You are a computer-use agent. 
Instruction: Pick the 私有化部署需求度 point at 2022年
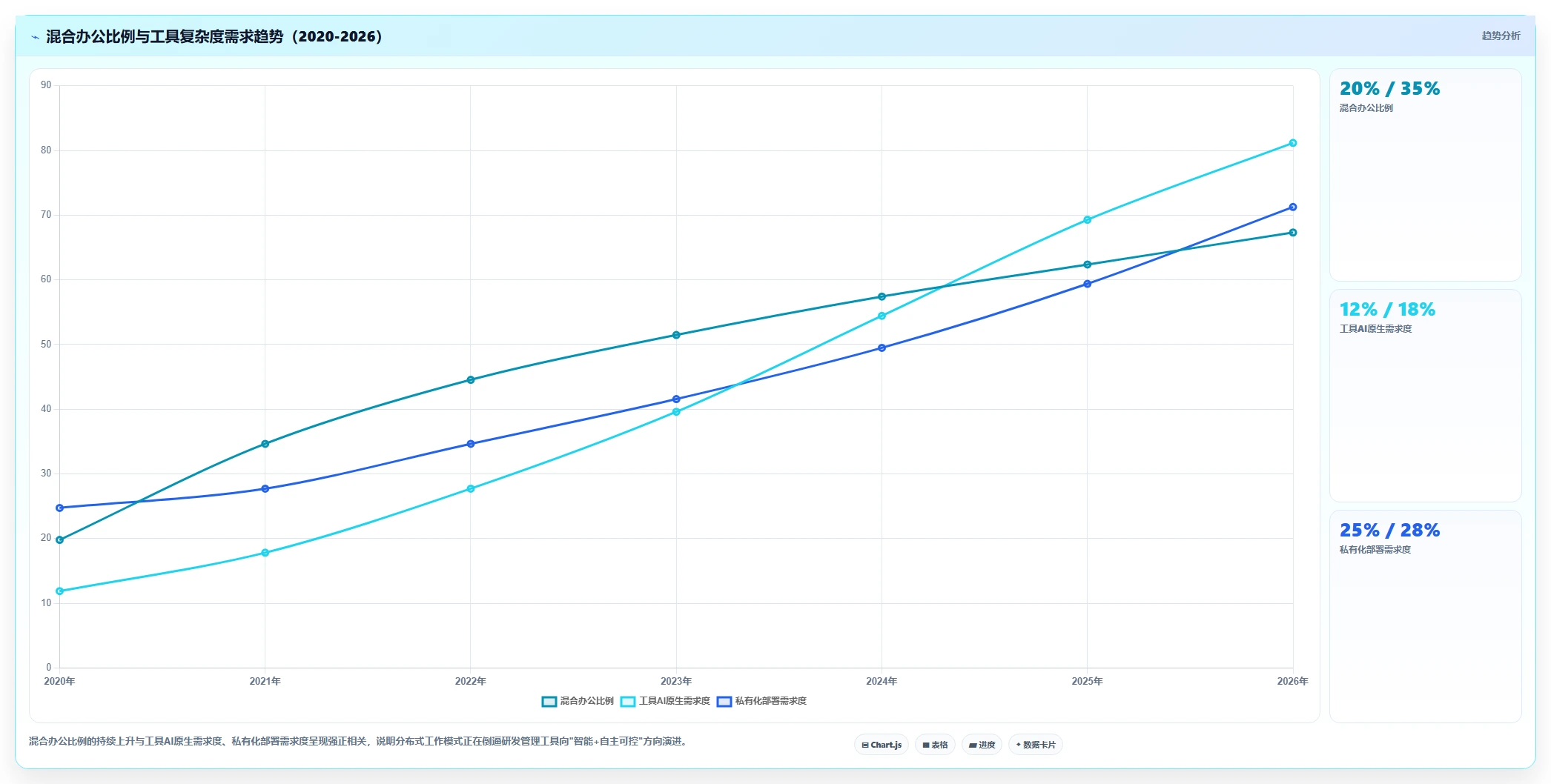(471, 444)
